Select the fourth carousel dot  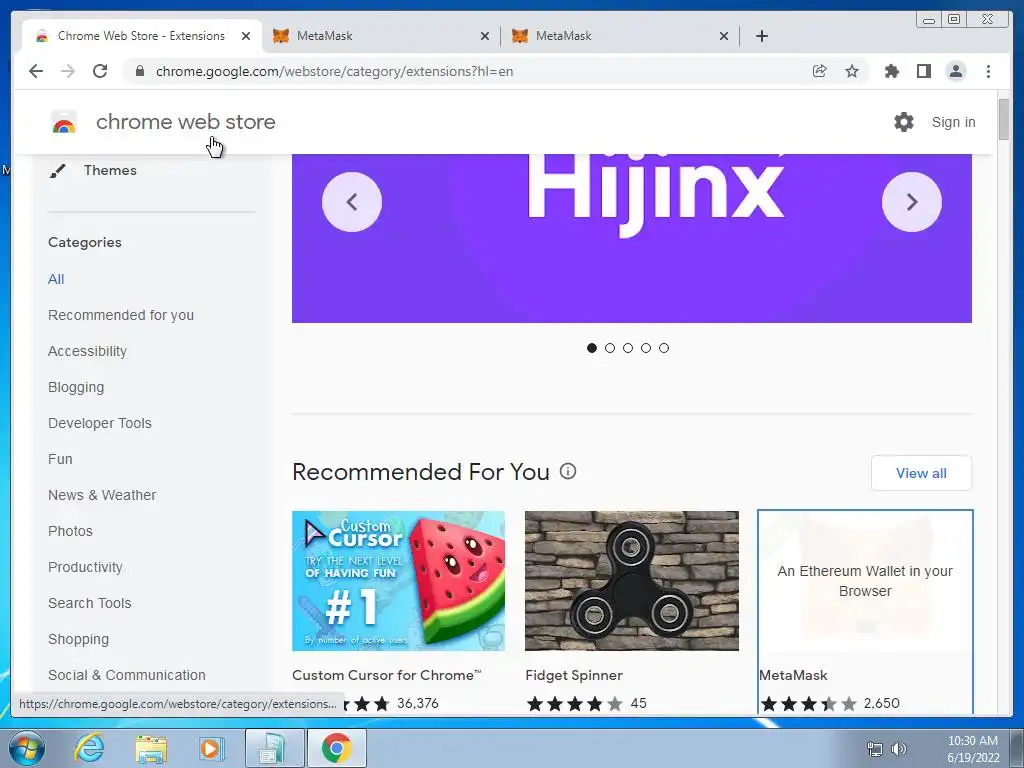pyautogui.click(x=646, y=348)
